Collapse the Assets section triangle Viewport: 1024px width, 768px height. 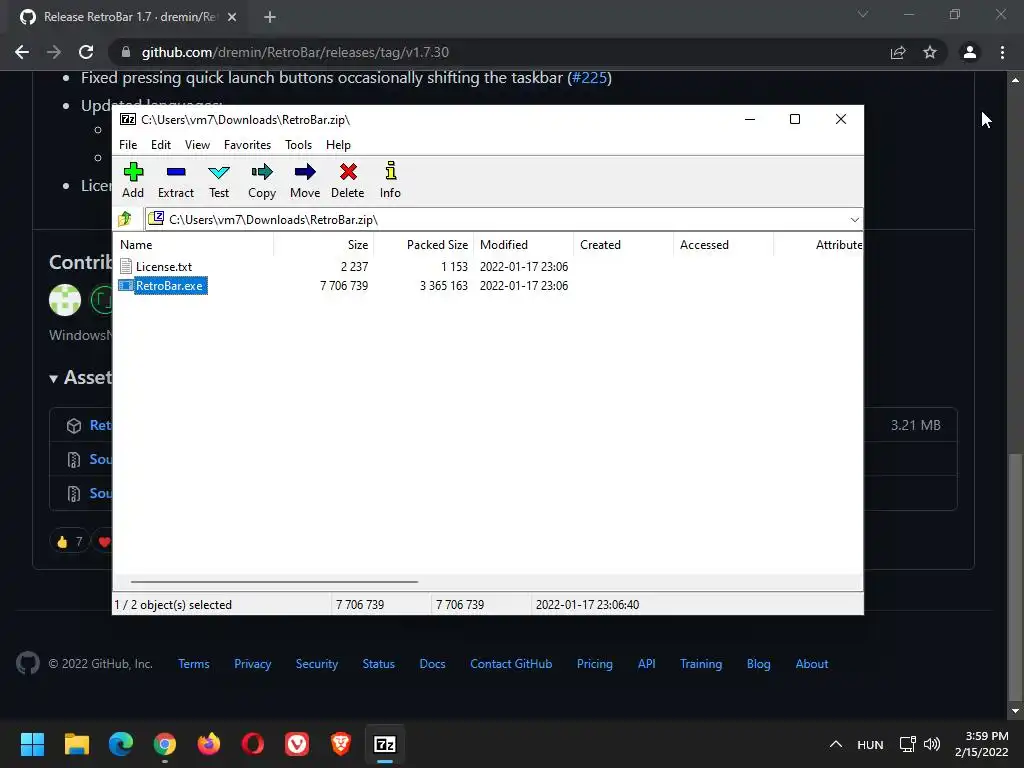54,378
